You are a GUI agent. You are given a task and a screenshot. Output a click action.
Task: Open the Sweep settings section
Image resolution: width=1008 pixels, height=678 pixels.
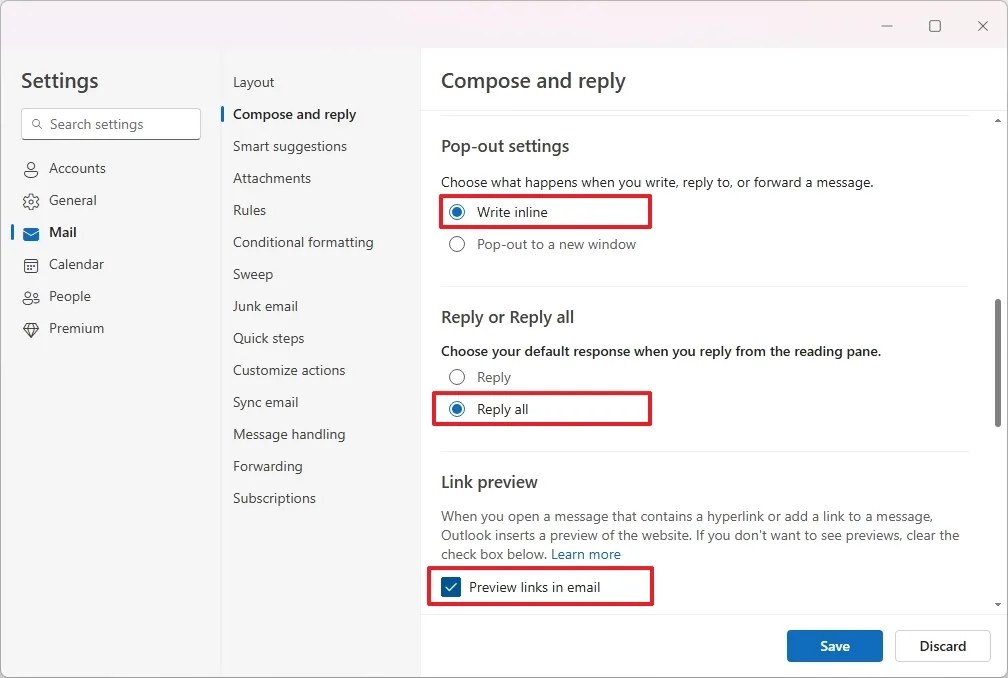click(253, 274)
